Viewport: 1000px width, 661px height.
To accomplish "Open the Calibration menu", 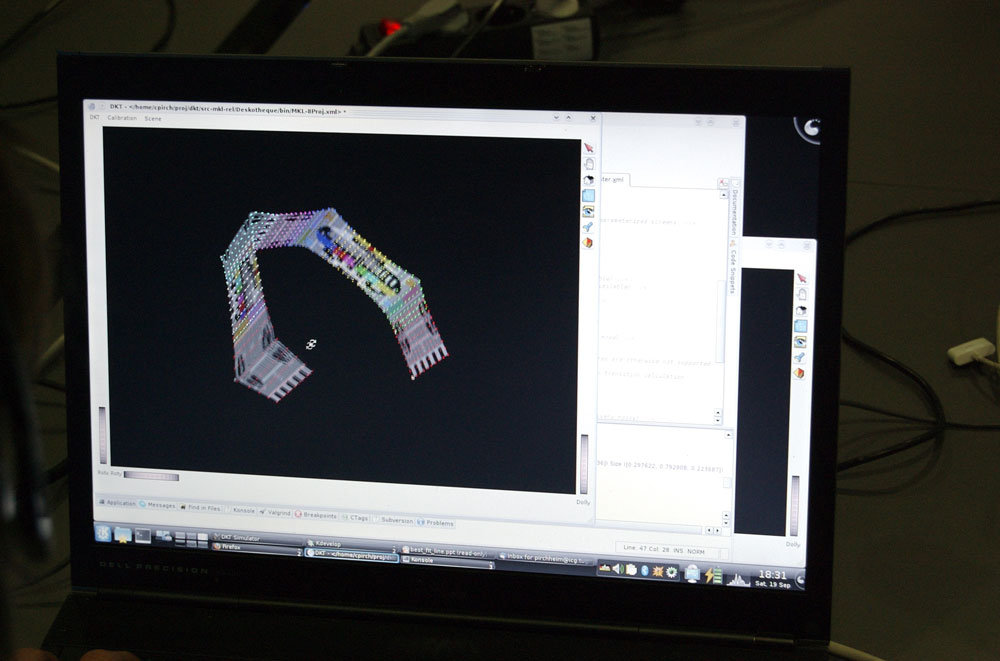I will (122, 118).
